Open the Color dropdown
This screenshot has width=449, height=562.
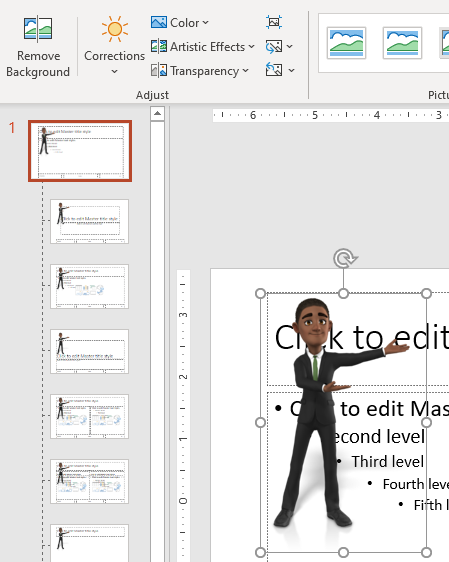pos(180,23)
